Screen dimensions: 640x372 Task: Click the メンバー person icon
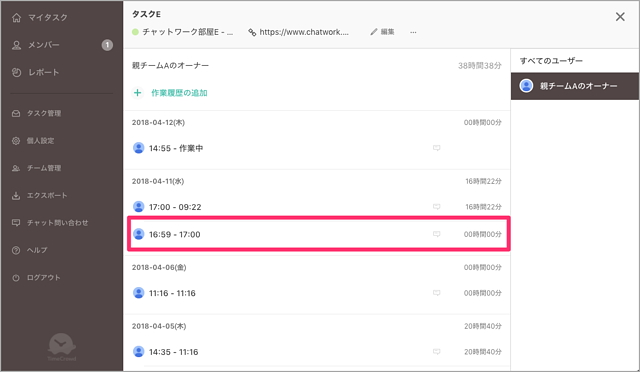tap(16, 45)
